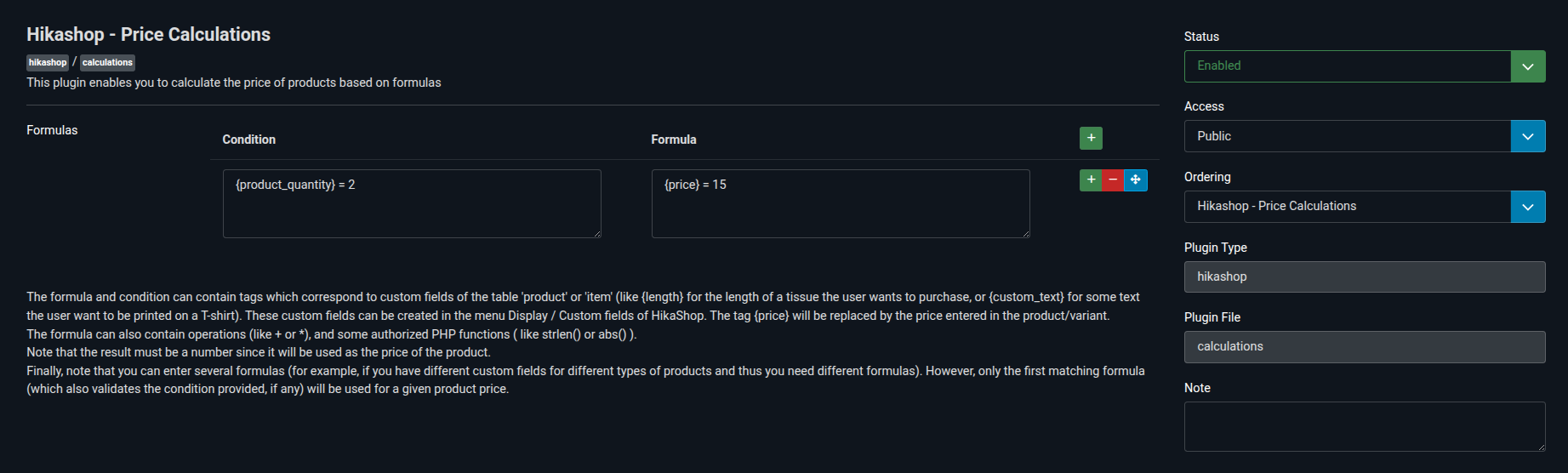Add a new formula row using header plus button
This screenshot has height=473, width=1568.
tap(1091, 138)
